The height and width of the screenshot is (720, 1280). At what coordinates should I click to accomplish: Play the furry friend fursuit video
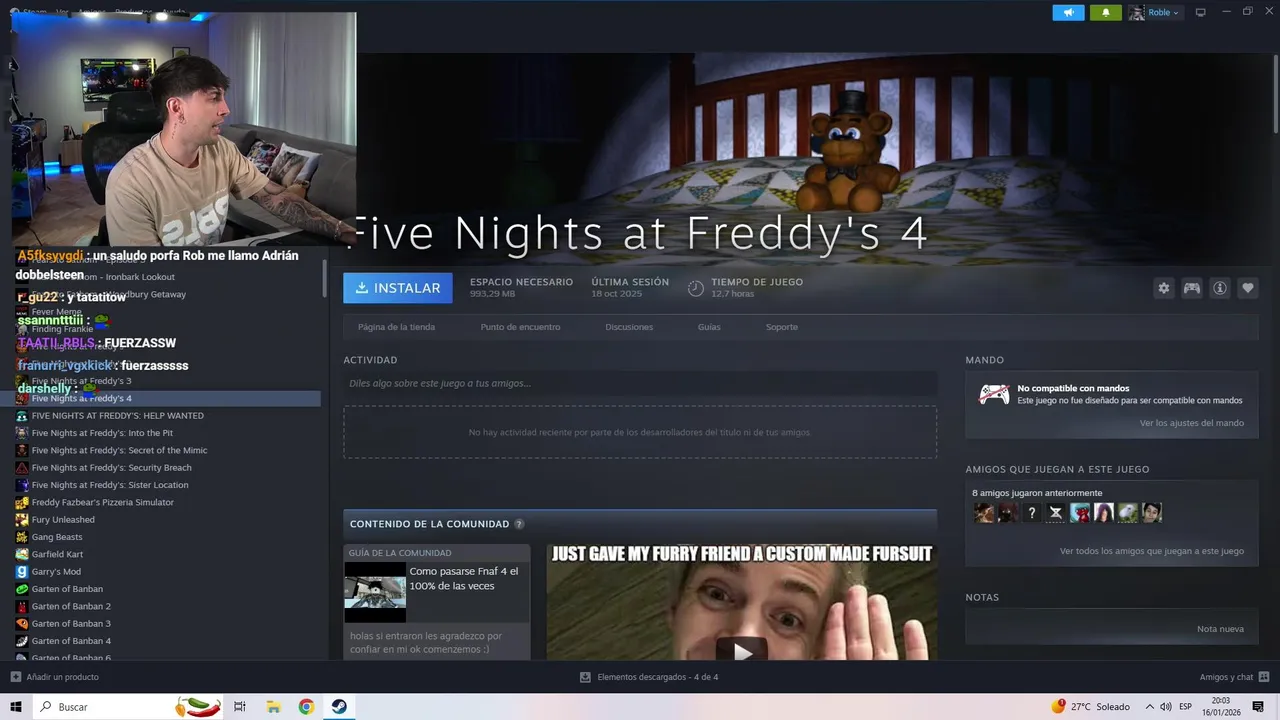point(741,652)
